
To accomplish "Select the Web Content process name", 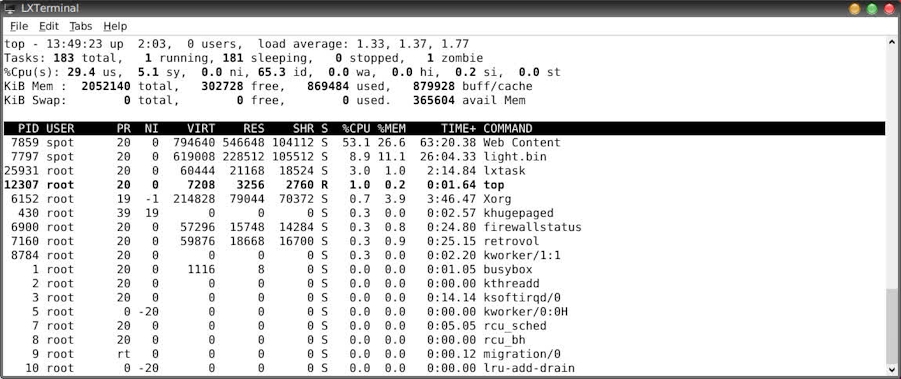I will click(x=522, y=142).
